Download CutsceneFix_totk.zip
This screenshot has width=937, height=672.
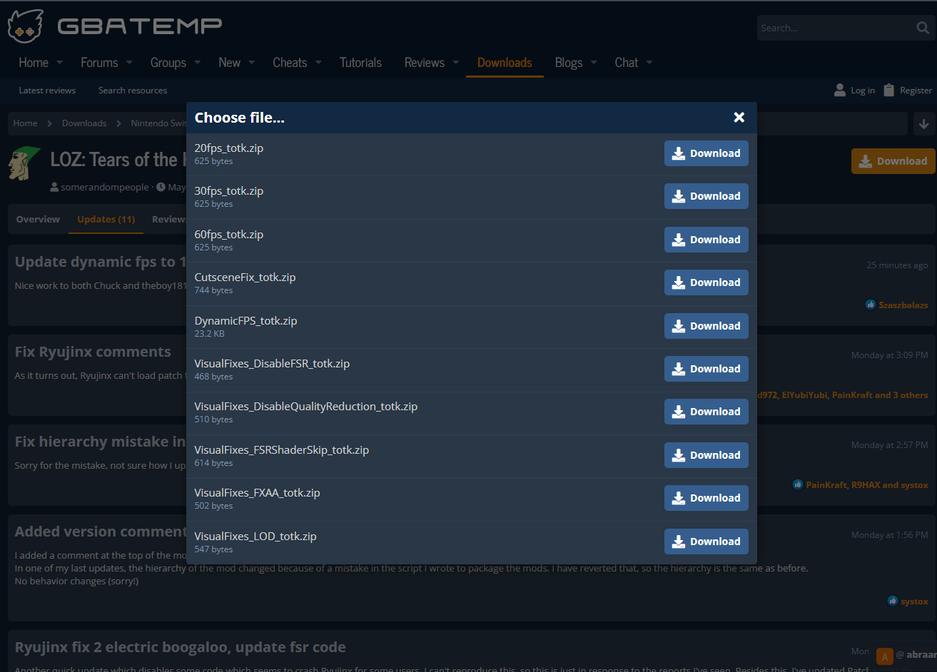(706, 283)
